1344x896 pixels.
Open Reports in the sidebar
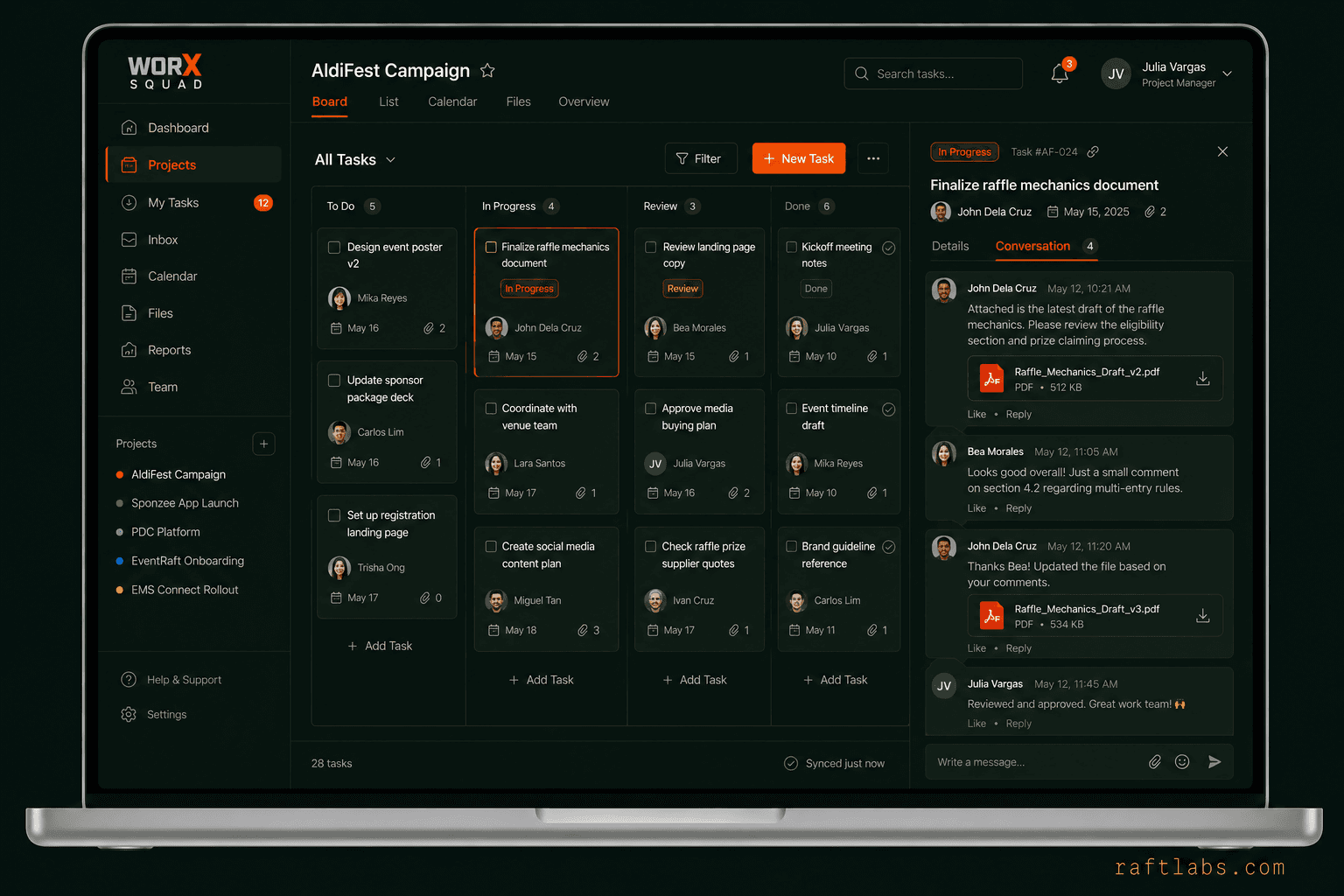coord(194,350)
